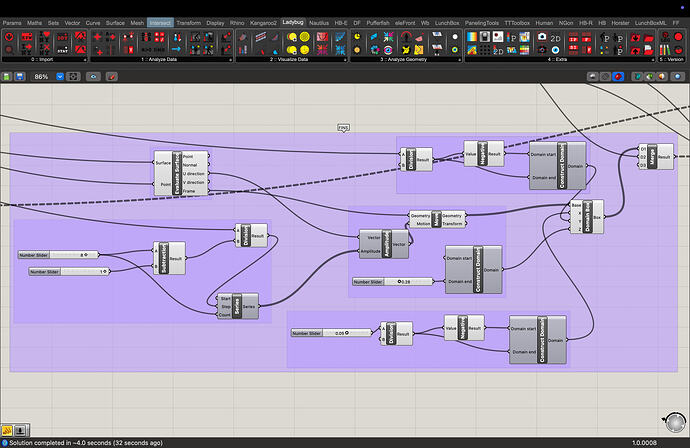Click the blue eyeball icon in Extra
690x448 pixels.
coord(555,50)
